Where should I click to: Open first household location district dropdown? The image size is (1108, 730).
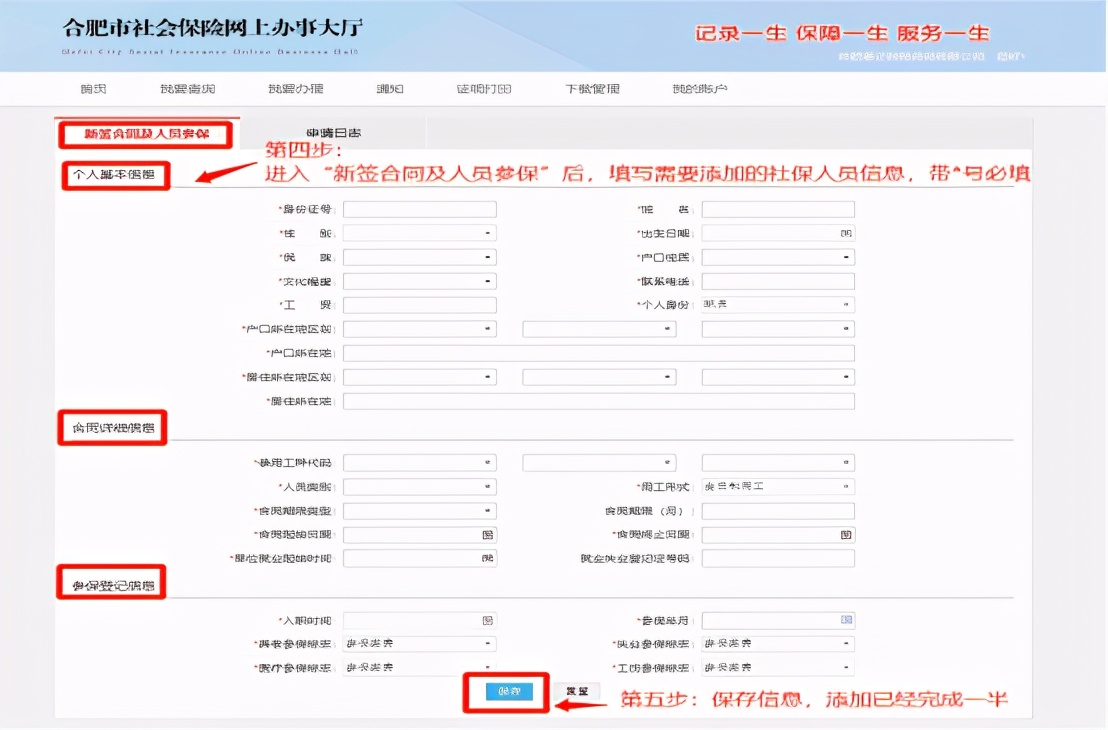pos(420,329)
